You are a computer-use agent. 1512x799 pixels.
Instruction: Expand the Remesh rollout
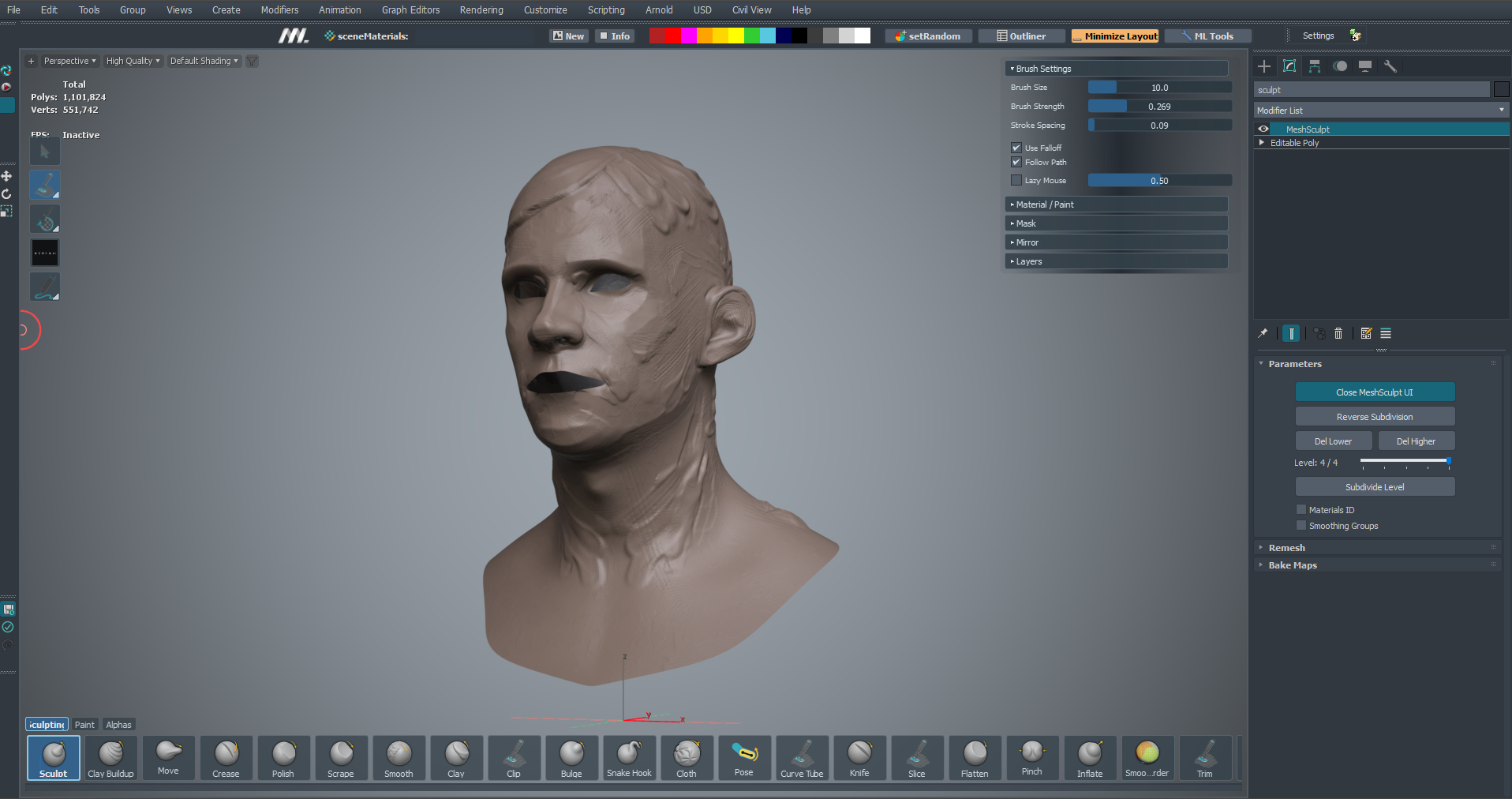click(1378, 547)
